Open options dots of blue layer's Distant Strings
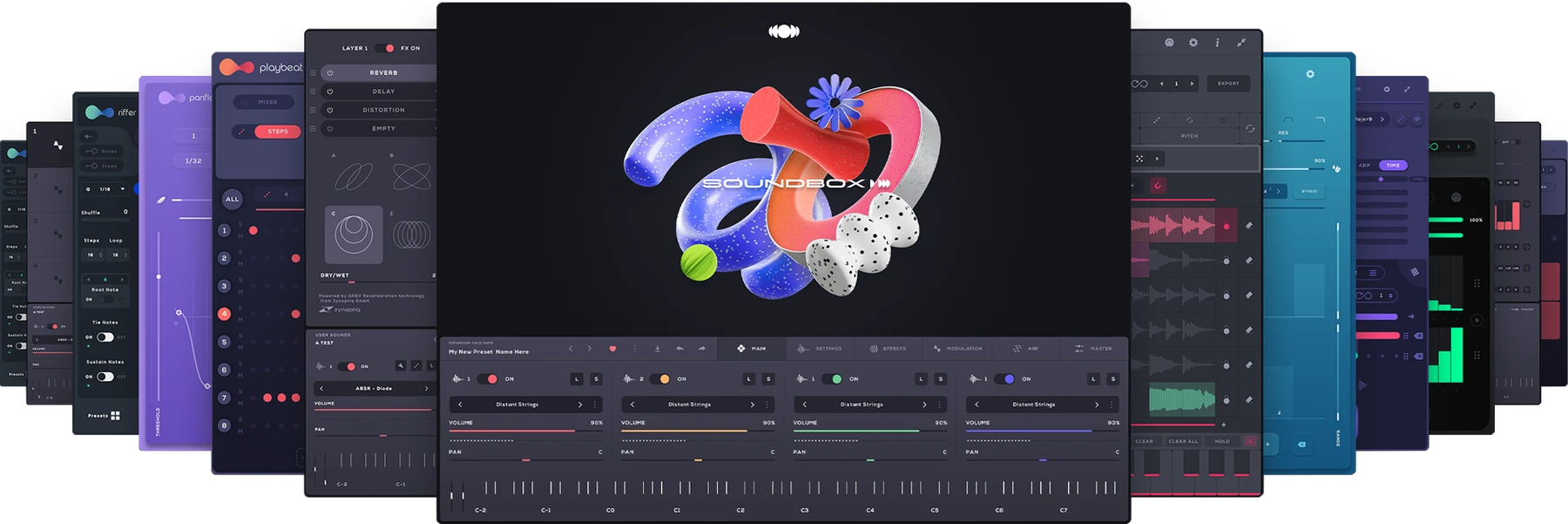Viewport: 1568px width, 524px height. pos(1112,405)
